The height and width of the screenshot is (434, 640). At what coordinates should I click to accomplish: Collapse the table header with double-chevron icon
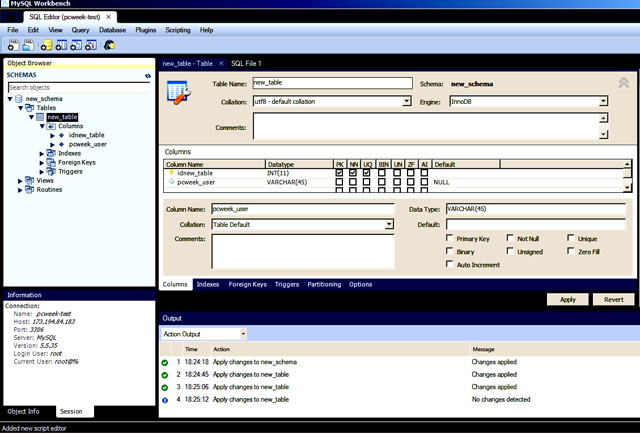623,83
